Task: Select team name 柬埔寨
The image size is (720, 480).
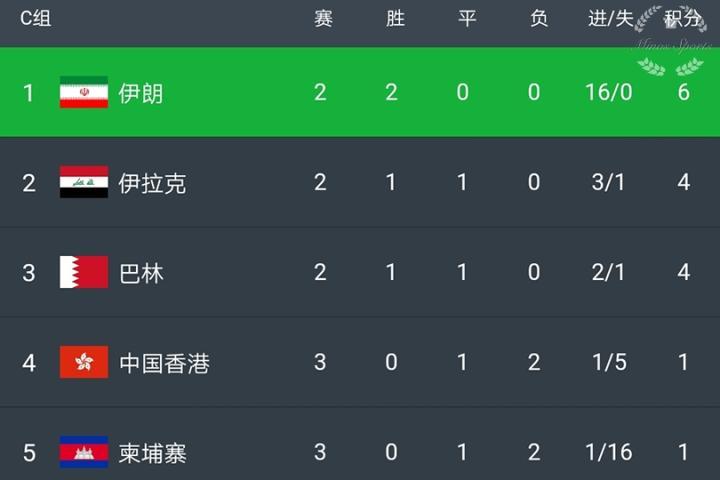Action: (x=152, y=453)
